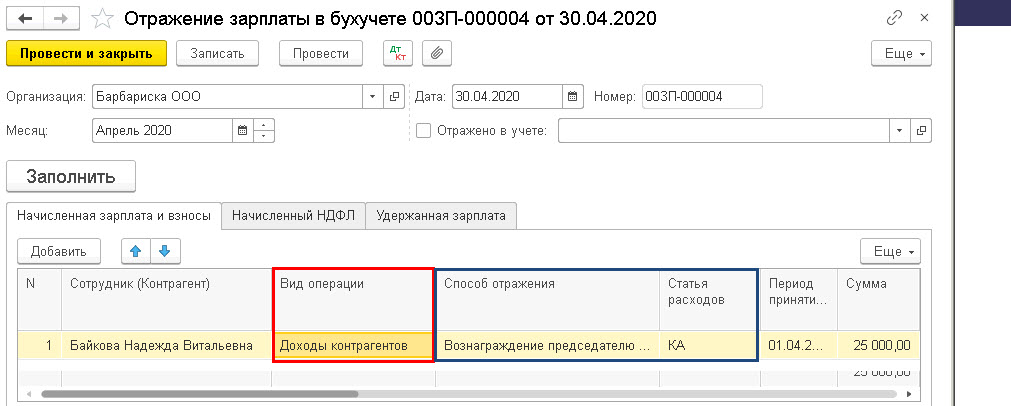Select the 25 000,00 sum cell
Viewport: 1011px width, 406px height.
879,346
